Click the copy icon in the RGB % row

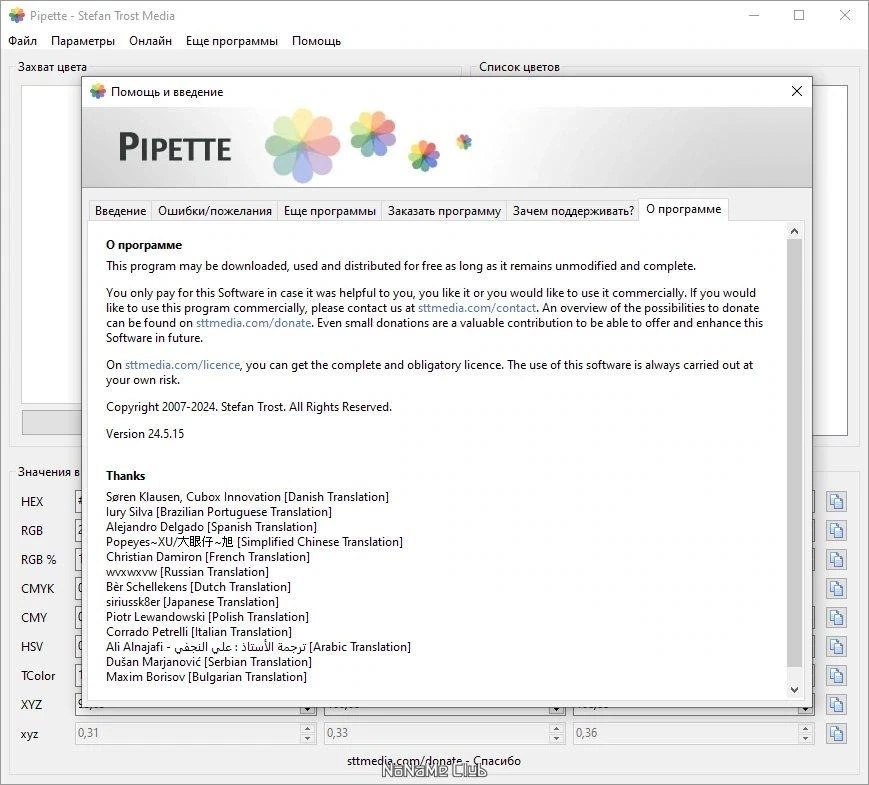pyautogui.click(x=836, y=559)
